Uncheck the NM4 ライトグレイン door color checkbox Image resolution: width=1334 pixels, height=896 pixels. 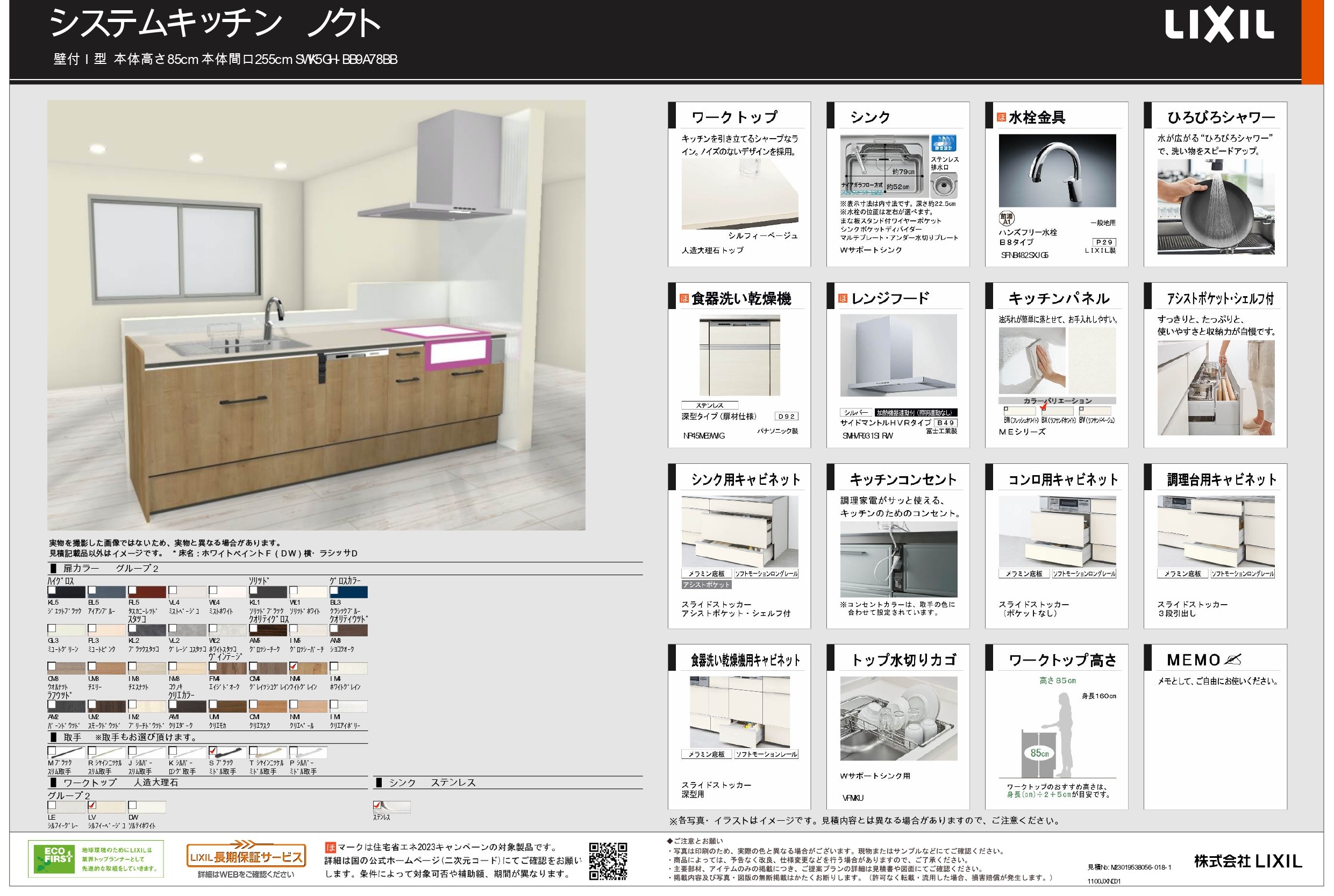pyautogui.click(x=294, y=666)
